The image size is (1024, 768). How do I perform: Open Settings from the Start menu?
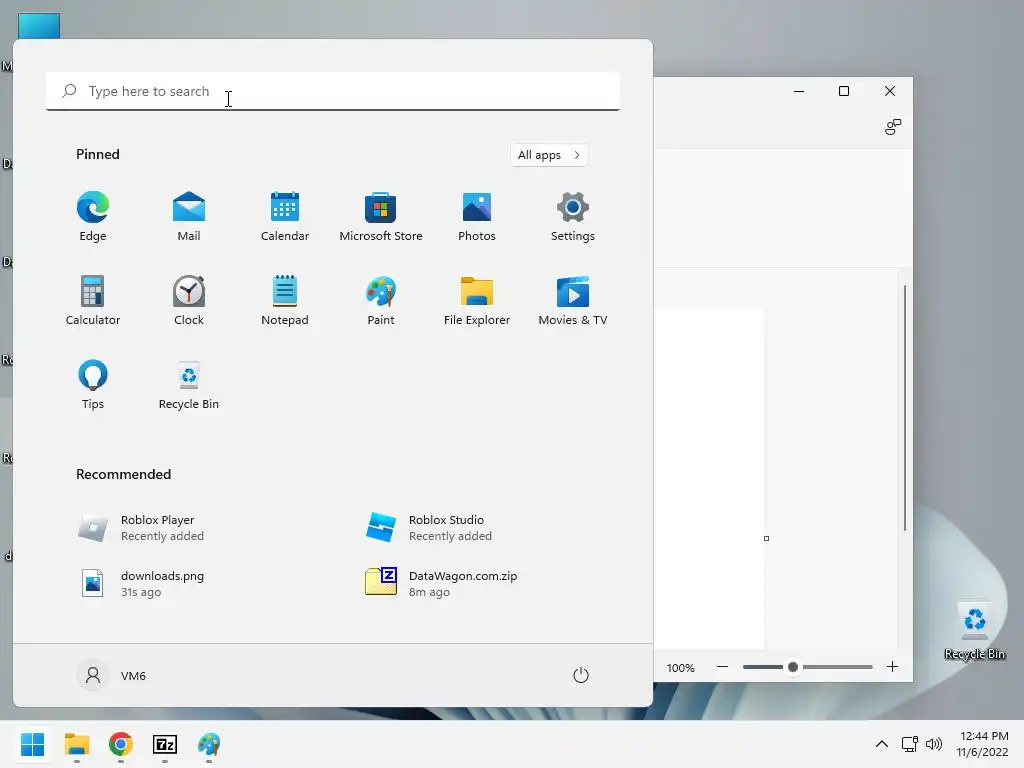pyautogui.click(x=573, y=217)
